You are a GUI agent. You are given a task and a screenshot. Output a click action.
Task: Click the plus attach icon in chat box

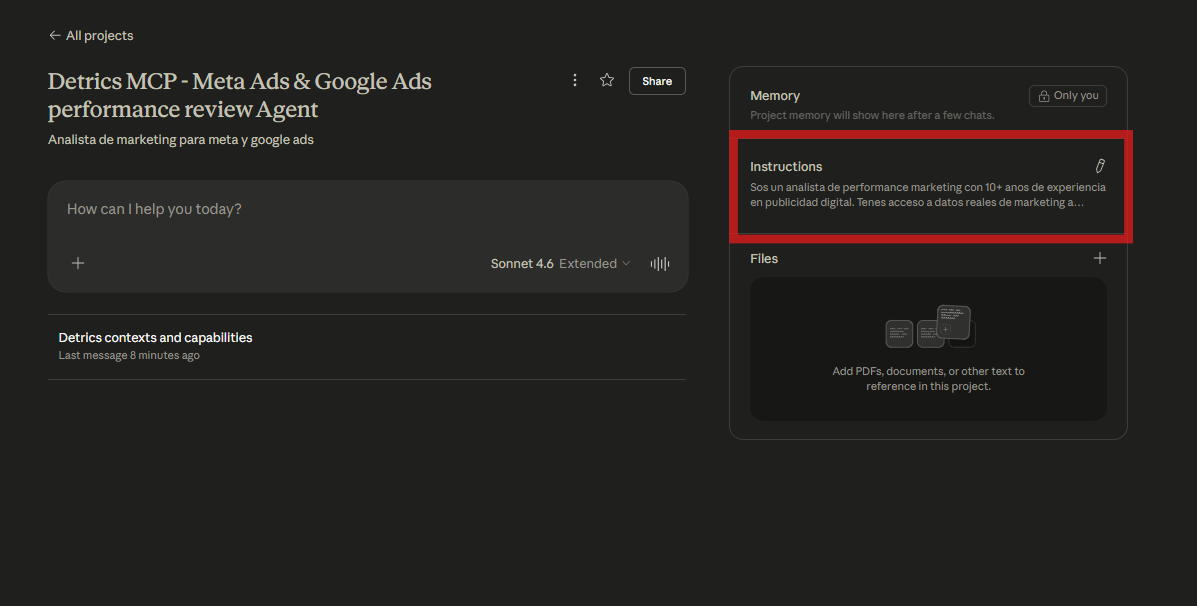(78, 263)
